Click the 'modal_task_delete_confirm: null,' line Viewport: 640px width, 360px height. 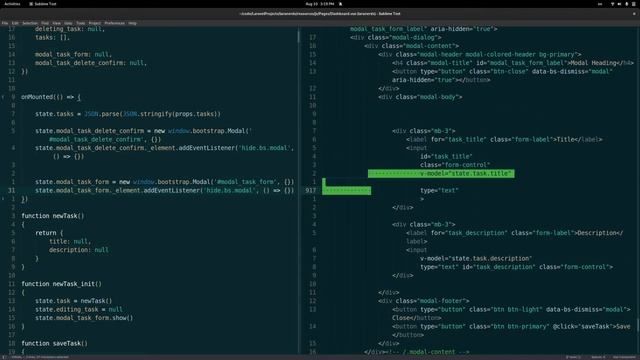(91, 63)
